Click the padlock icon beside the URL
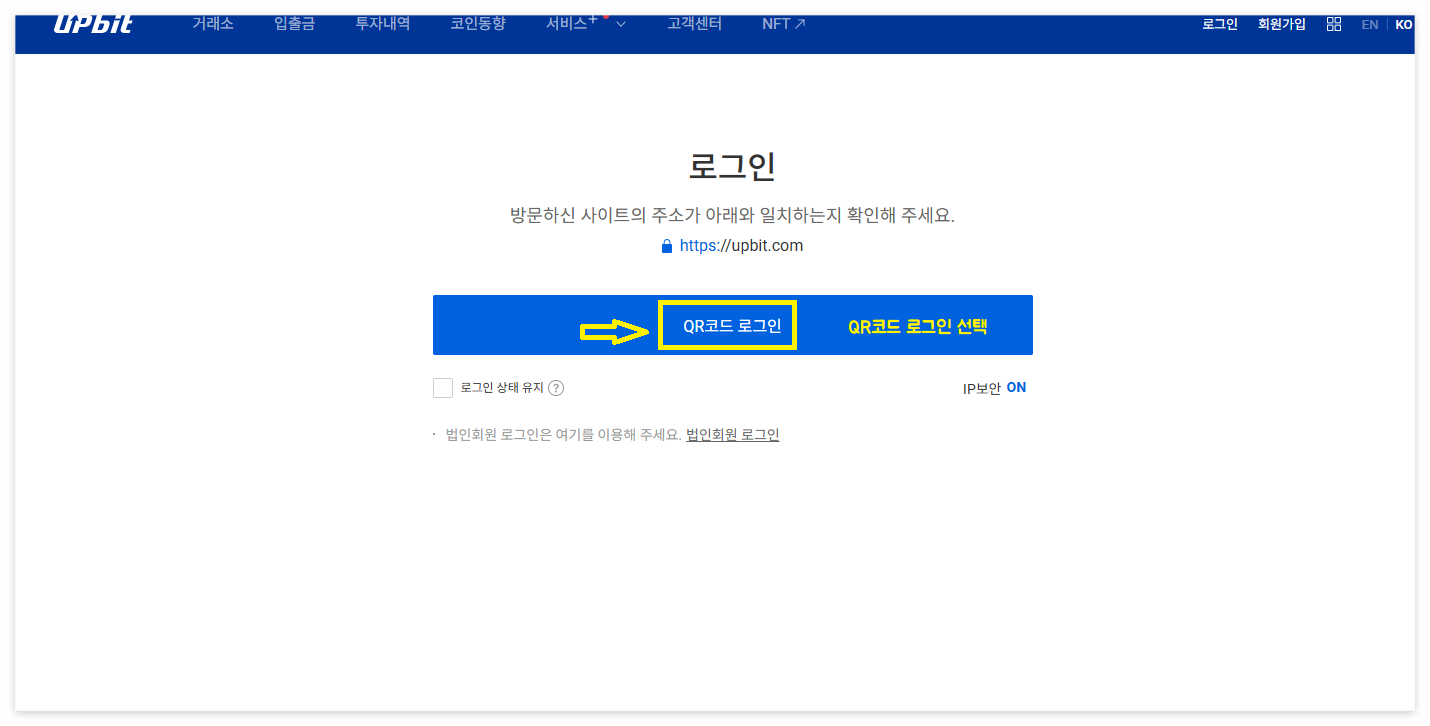The image size is (1430, 726). (666, 245)
